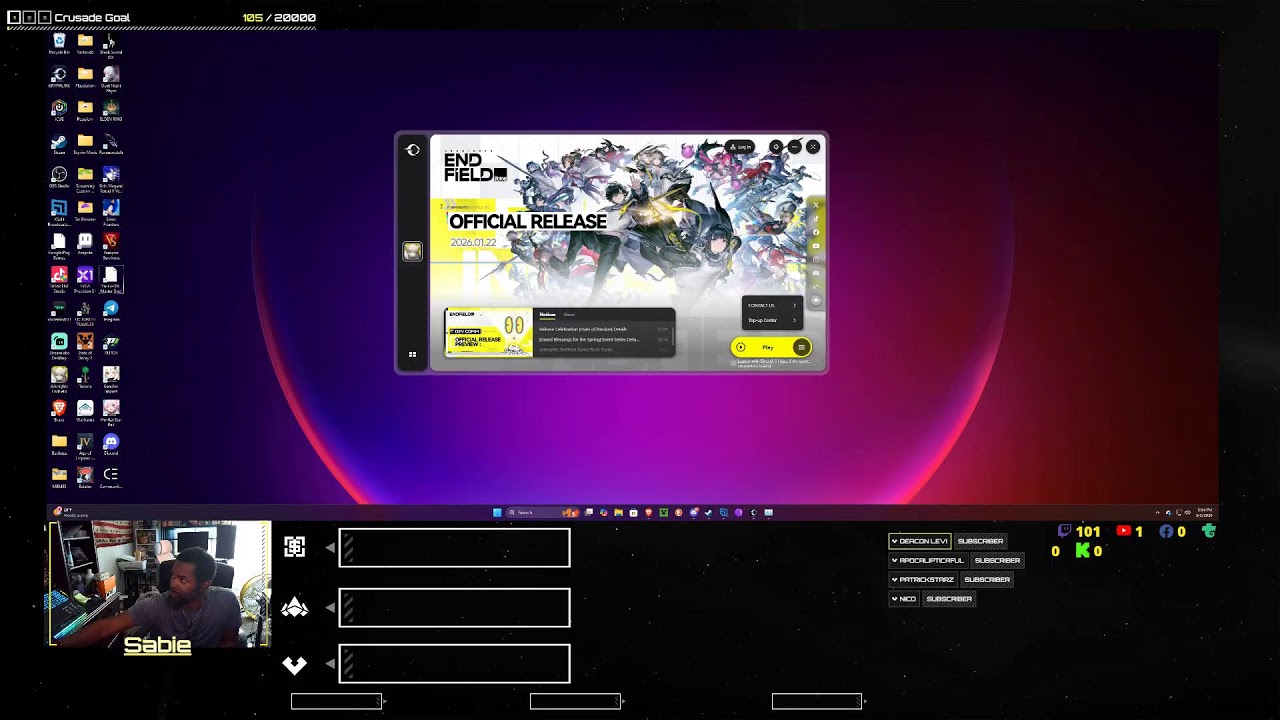Open game options menu beside Play

(x=801, y=347)
